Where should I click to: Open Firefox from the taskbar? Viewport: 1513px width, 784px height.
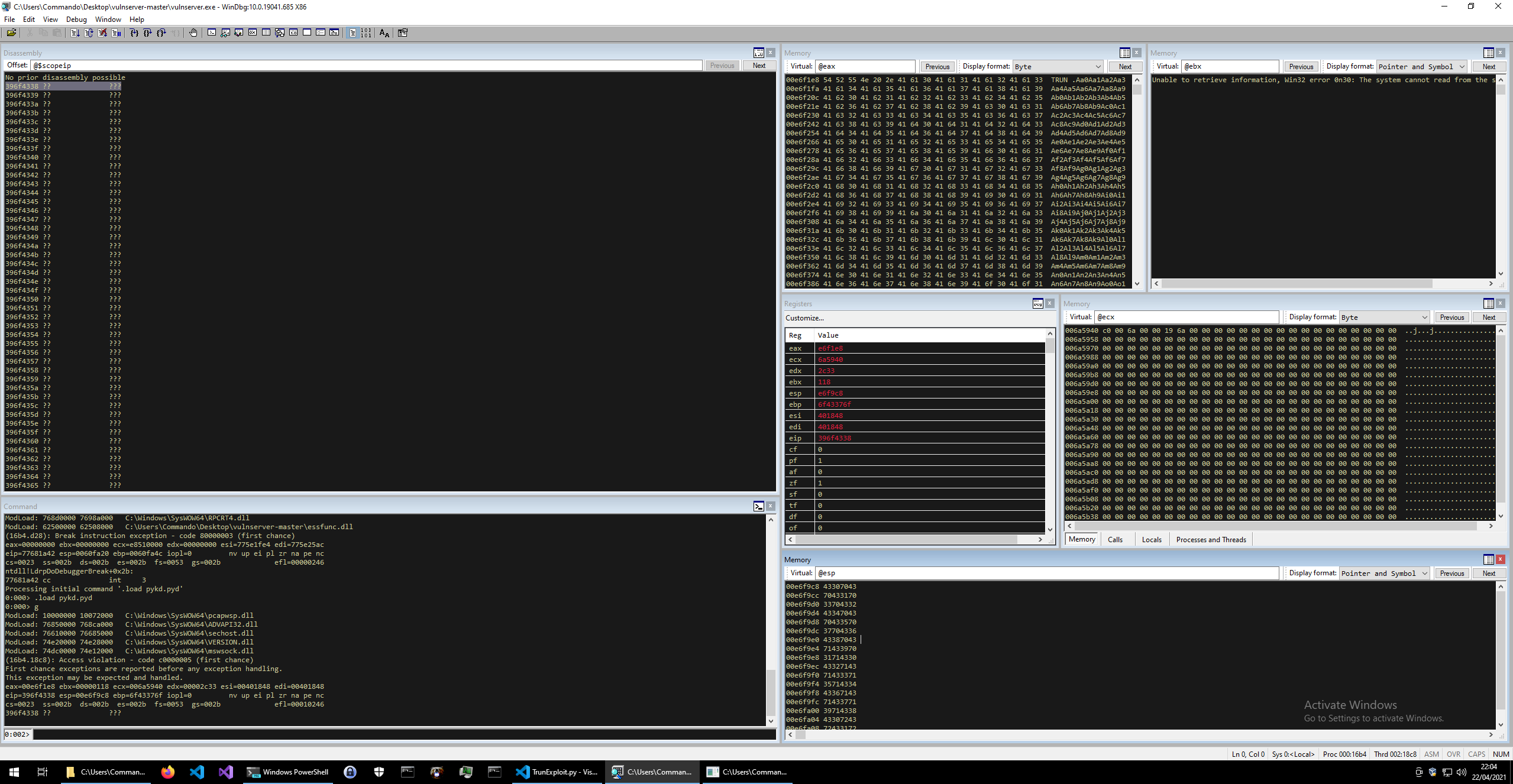click(x=167, y=772)
